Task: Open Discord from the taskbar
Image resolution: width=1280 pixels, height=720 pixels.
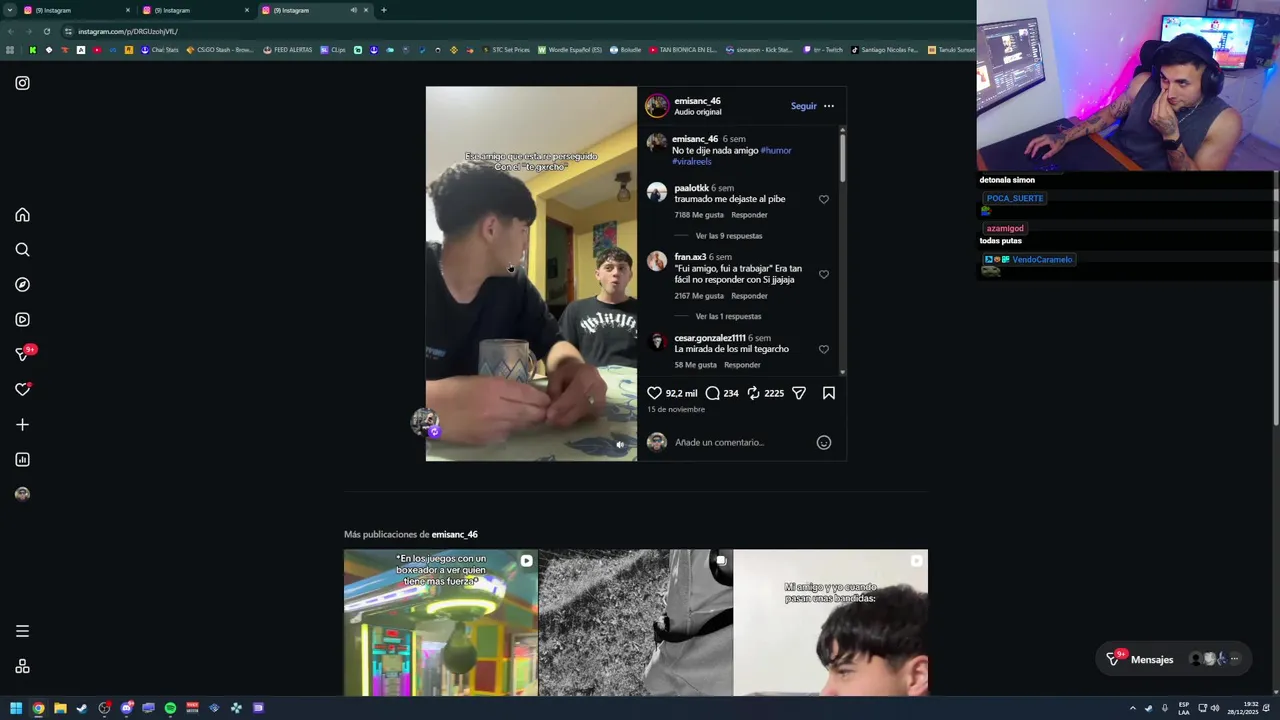Action: (126, 708)
